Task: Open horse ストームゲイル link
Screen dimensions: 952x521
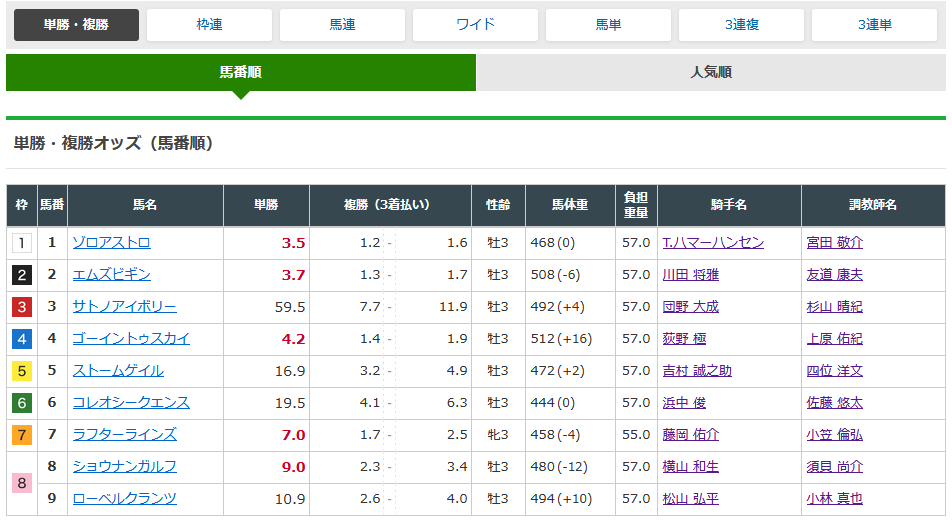Action: tap(118, 371)
